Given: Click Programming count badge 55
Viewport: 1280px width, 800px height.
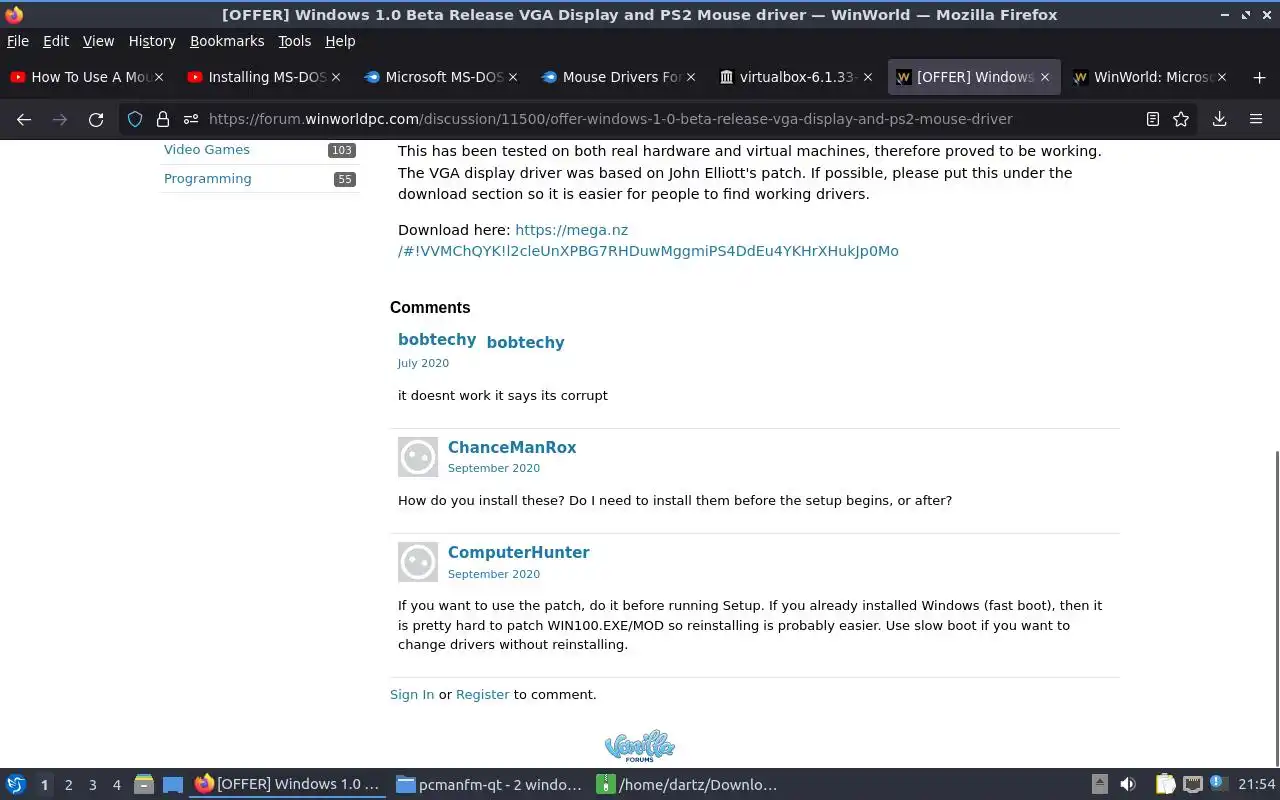Looking at the screenshot, I should click(x=345, y=179).
